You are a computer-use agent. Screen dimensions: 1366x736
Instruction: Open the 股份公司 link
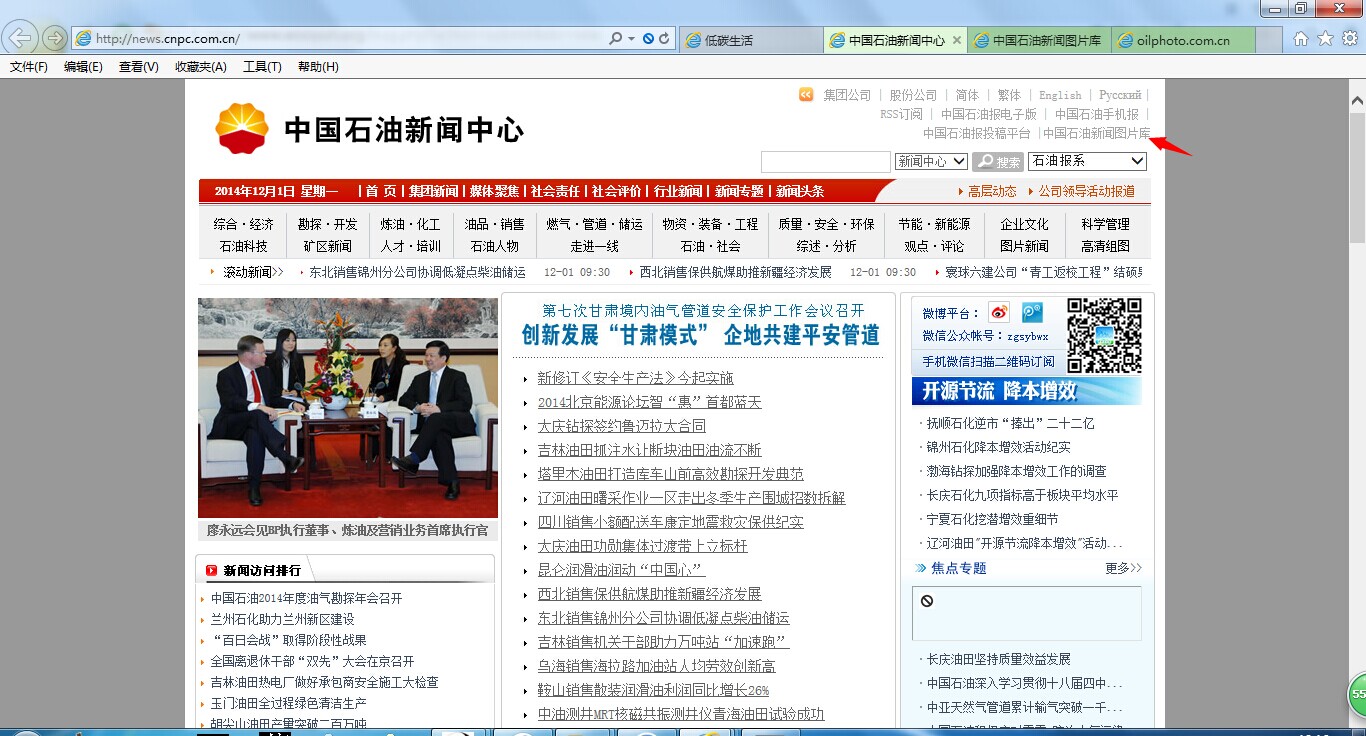pyautogui.click(x=913, y=95)
